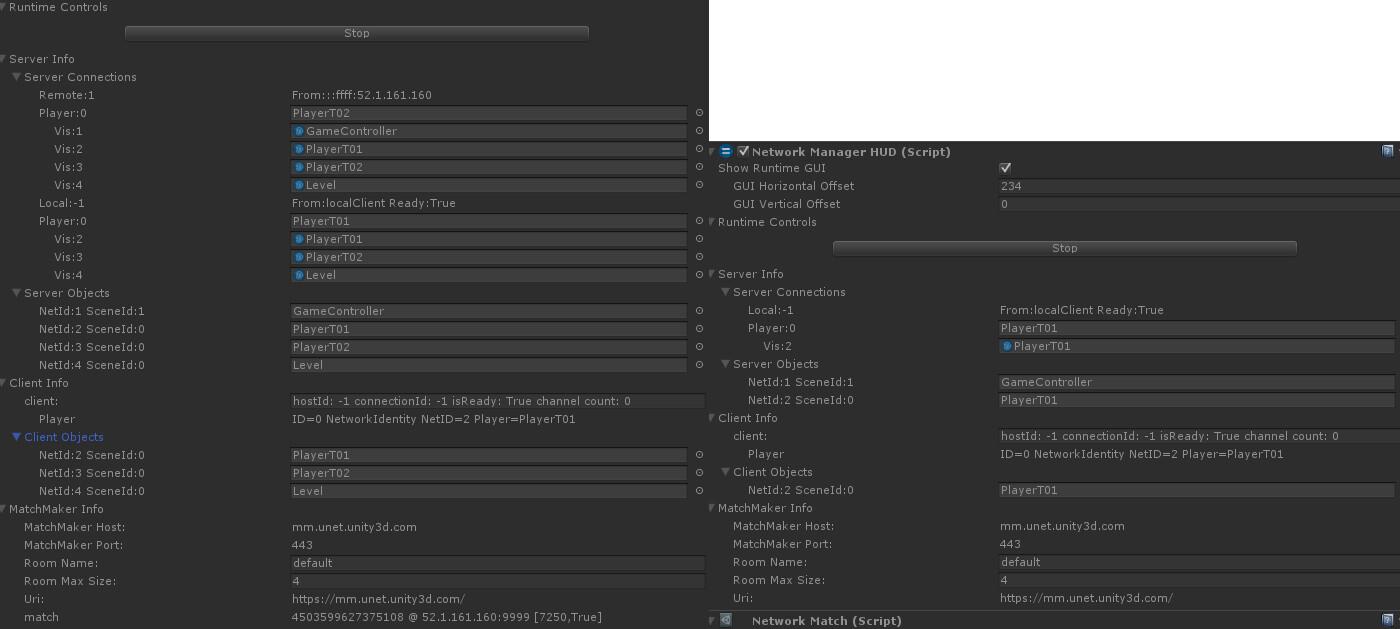Open help for Network Manager HUD component
This screenshot has height=629, width=1400.
[1388, 151]
